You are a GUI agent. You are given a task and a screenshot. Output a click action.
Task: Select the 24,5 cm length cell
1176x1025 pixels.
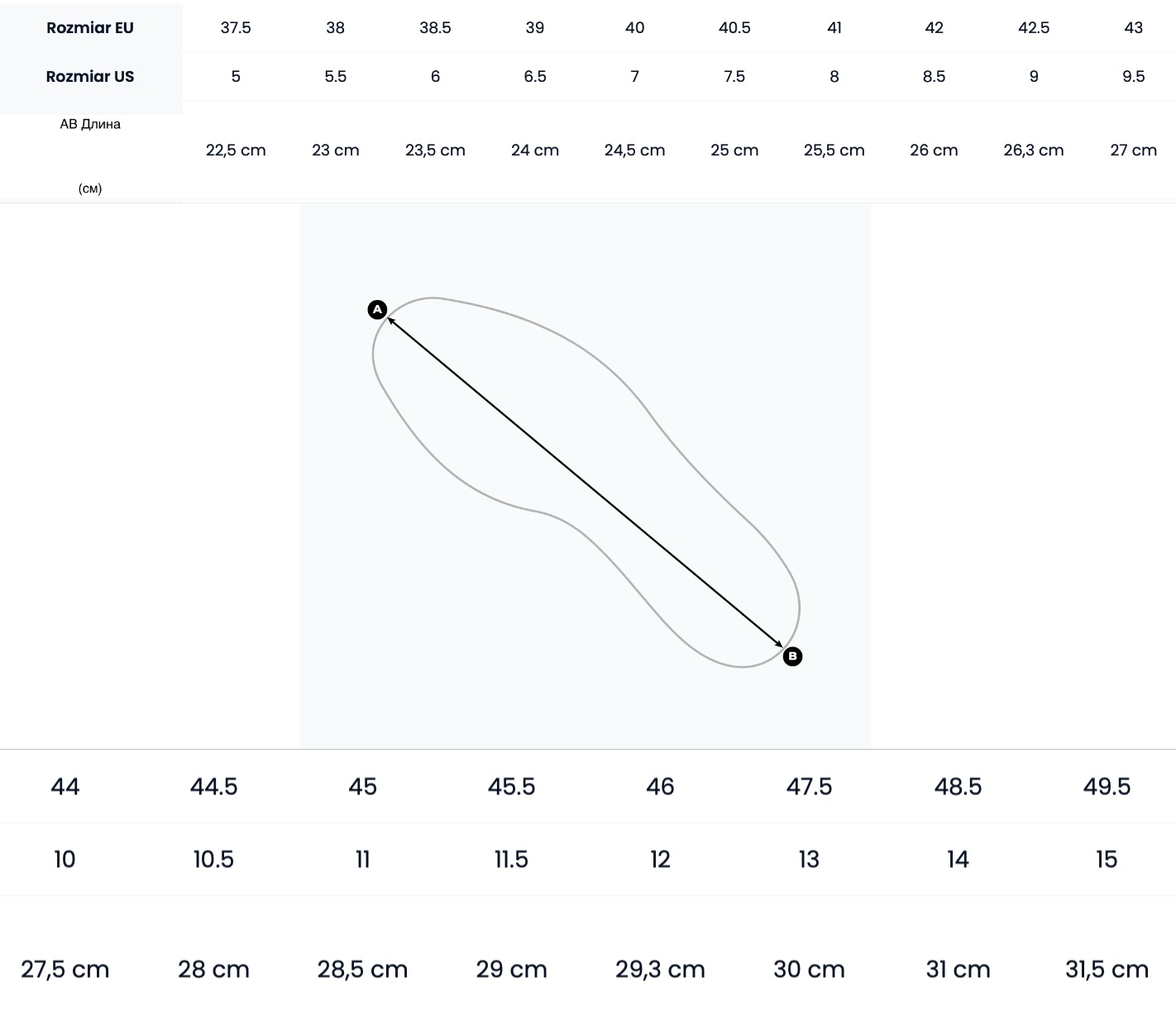click(x=634, y=150)
